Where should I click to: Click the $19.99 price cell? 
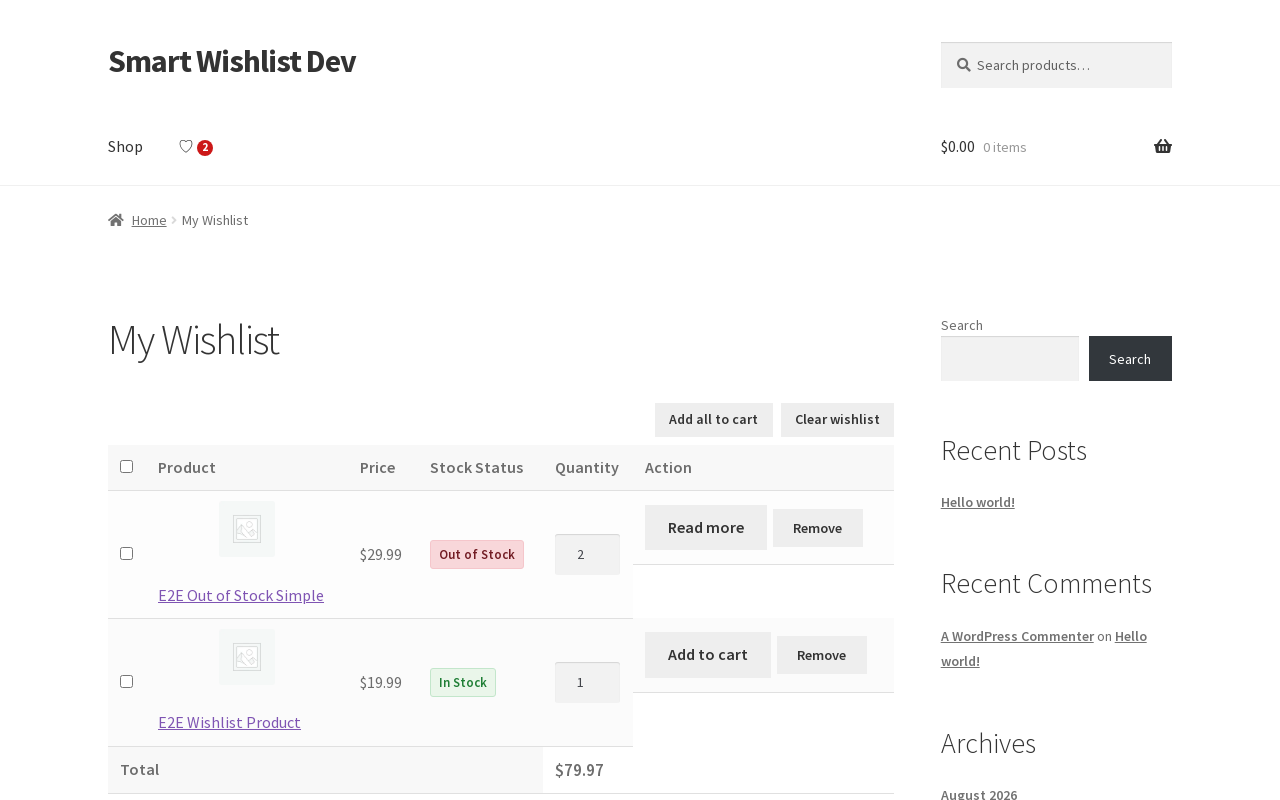tap(381, 682)
